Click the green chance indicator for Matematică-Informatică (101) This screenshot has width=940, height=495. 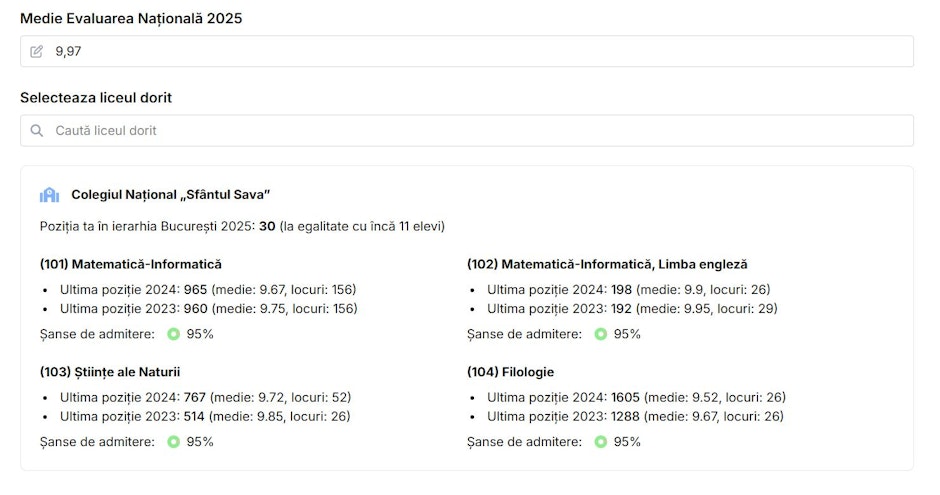point(173,334)
